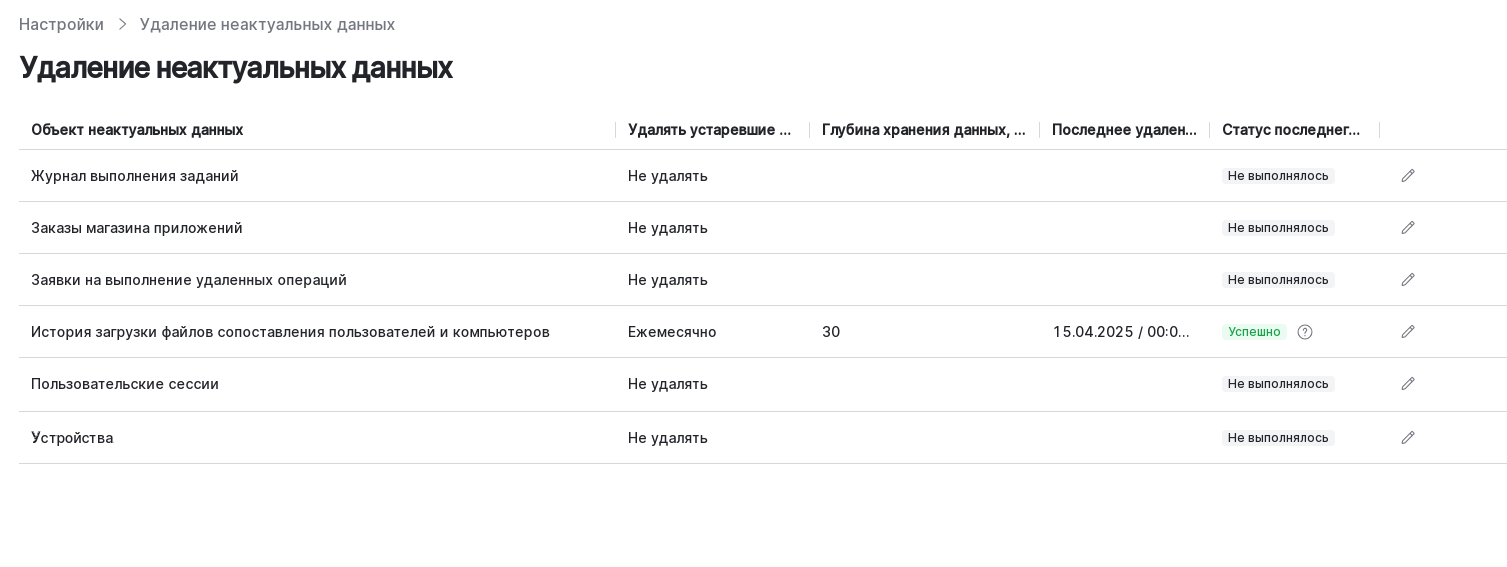Click the edit pencil for Устройства
This screenshot has width=1507, height=567.
1408,438
